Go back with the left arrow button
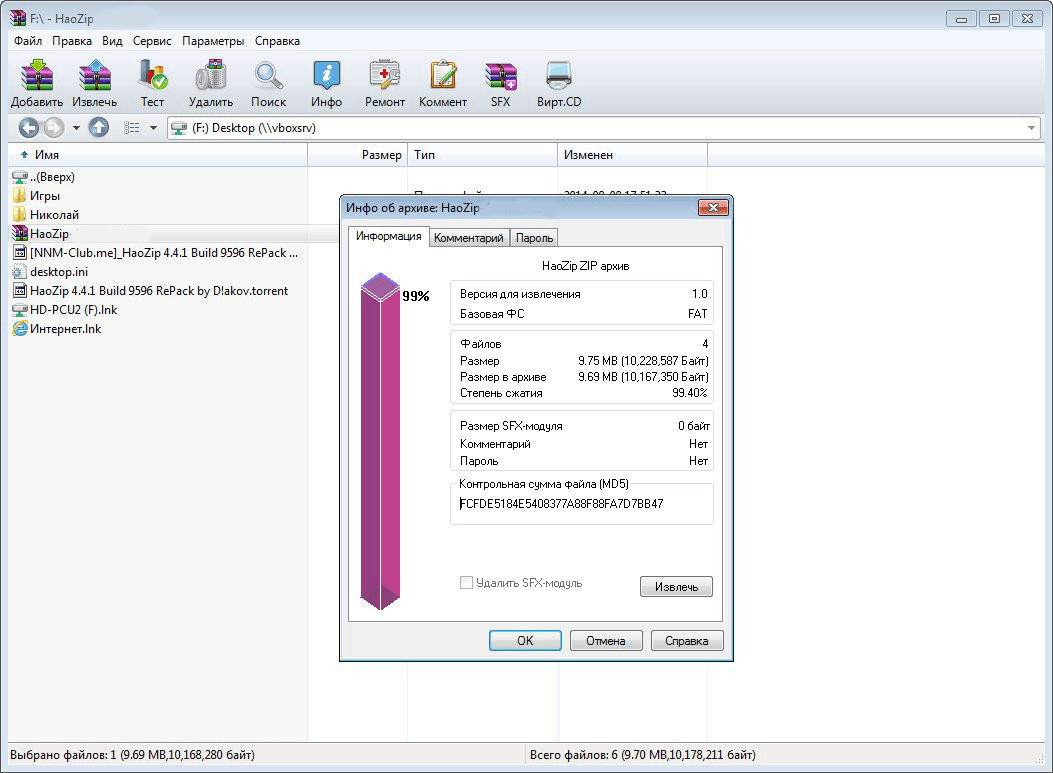Image resolution: width=1053 pixels, height=773 pixels. (x=29, y=127)
